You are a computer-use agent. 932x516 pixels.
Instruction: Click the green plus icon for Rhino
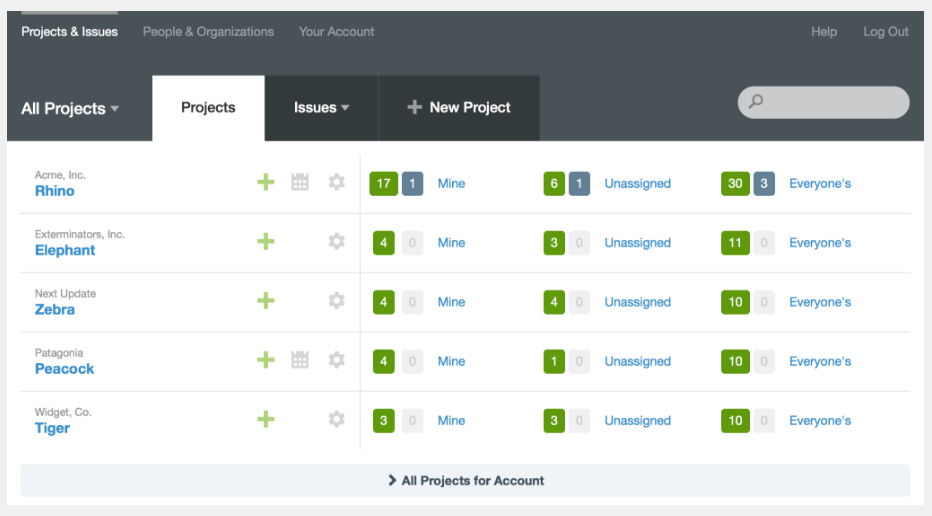[x=265, y=182]
